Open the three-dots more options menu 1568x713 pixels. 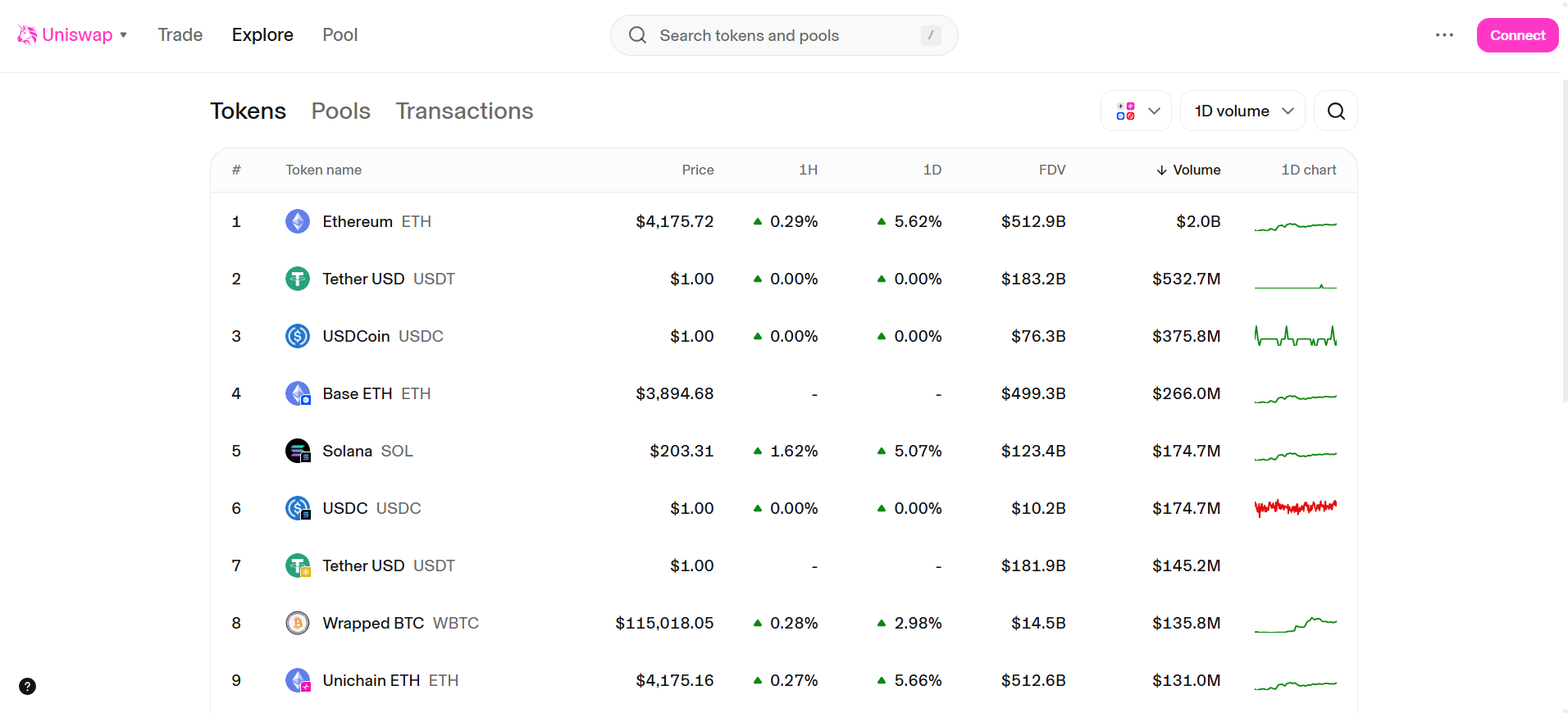1444,35
